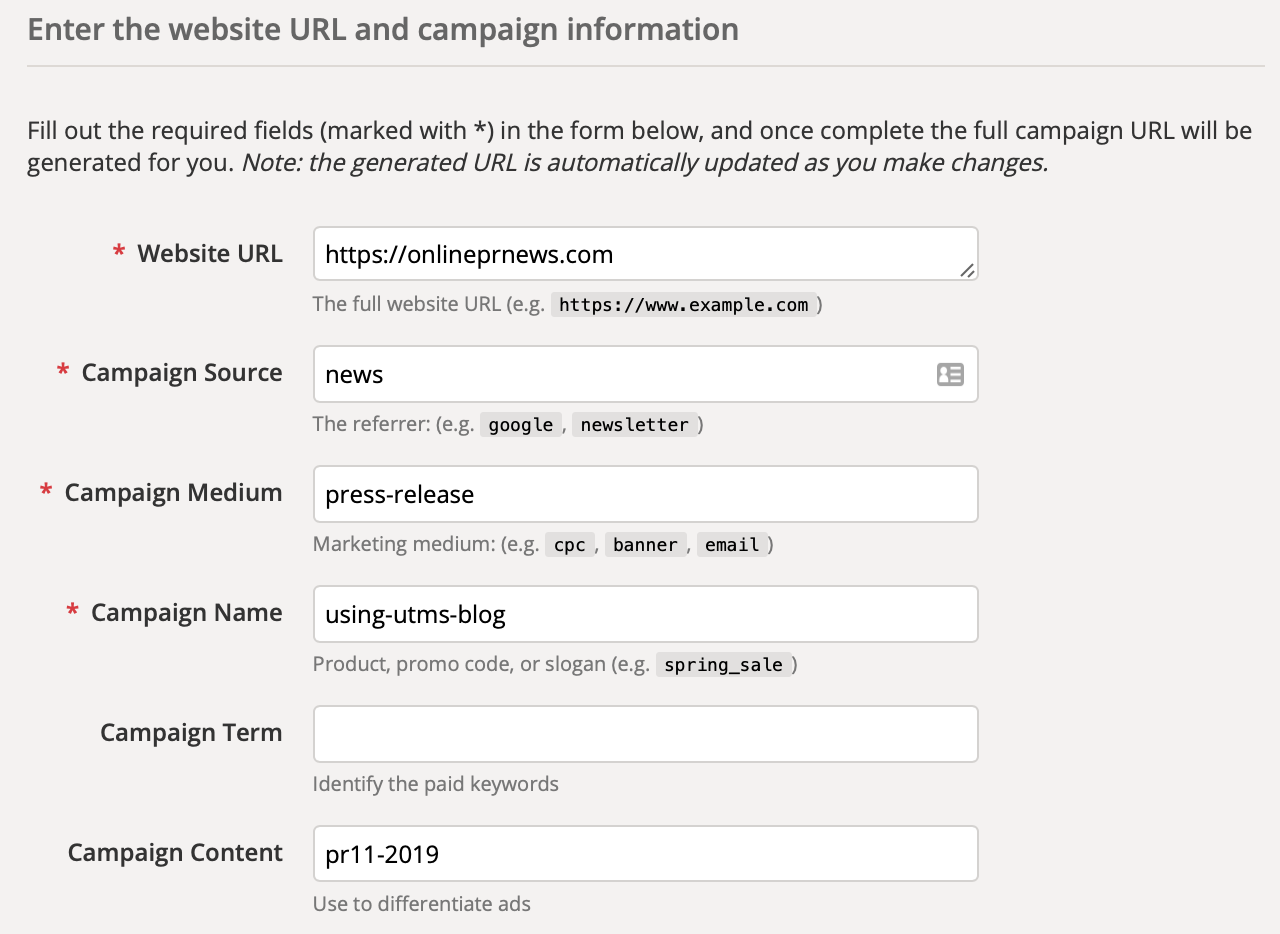Place cursor in Campaign Name field
The image size is (1280, 934).
coord(645,614)
